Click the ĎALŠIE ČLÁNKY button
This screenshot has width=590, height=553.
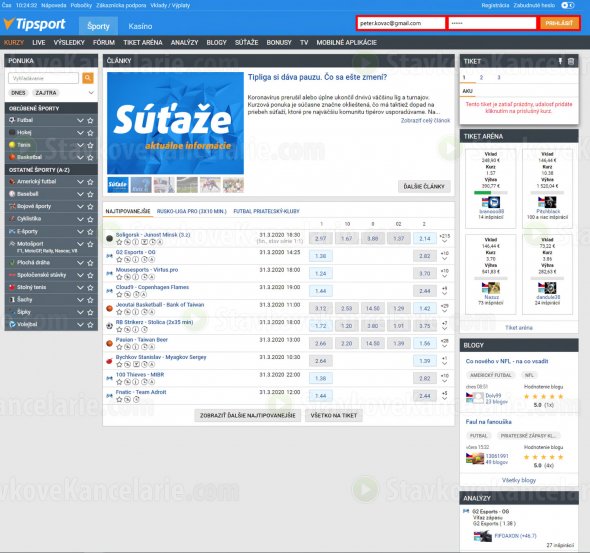point(424,187)
